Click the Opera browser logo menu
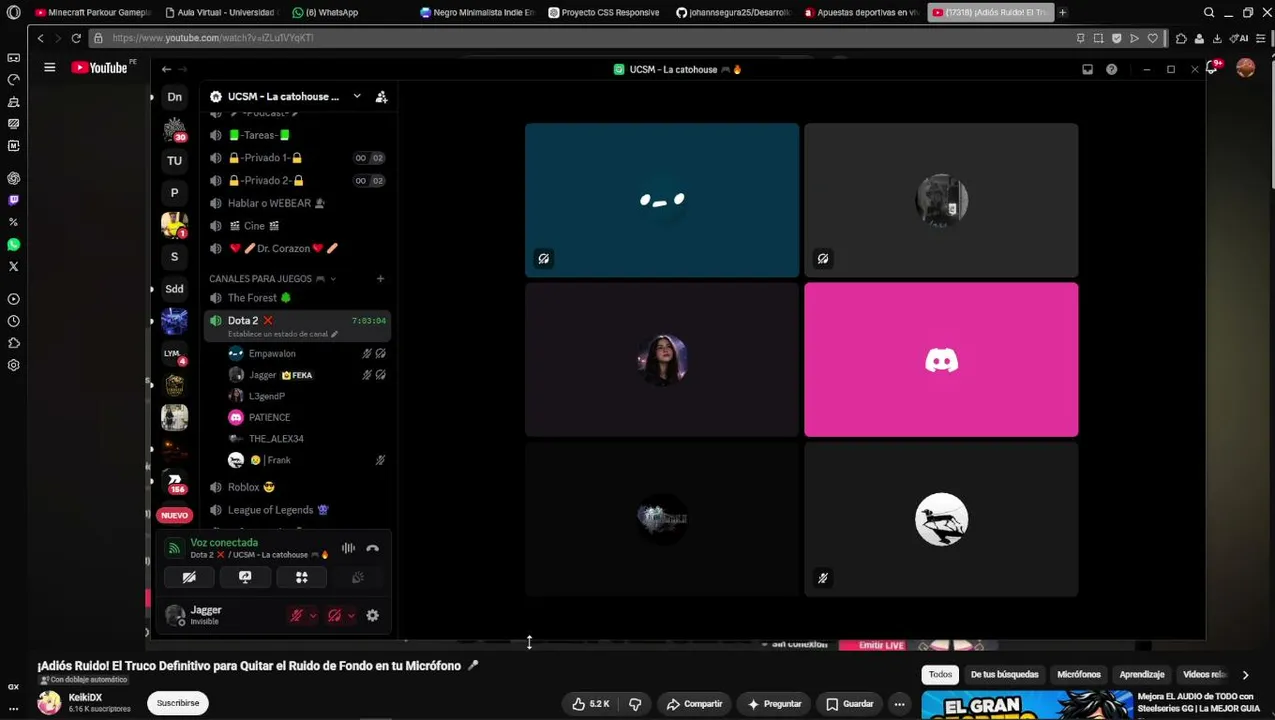Viewport: 1275px width, 720px height. 13,12
